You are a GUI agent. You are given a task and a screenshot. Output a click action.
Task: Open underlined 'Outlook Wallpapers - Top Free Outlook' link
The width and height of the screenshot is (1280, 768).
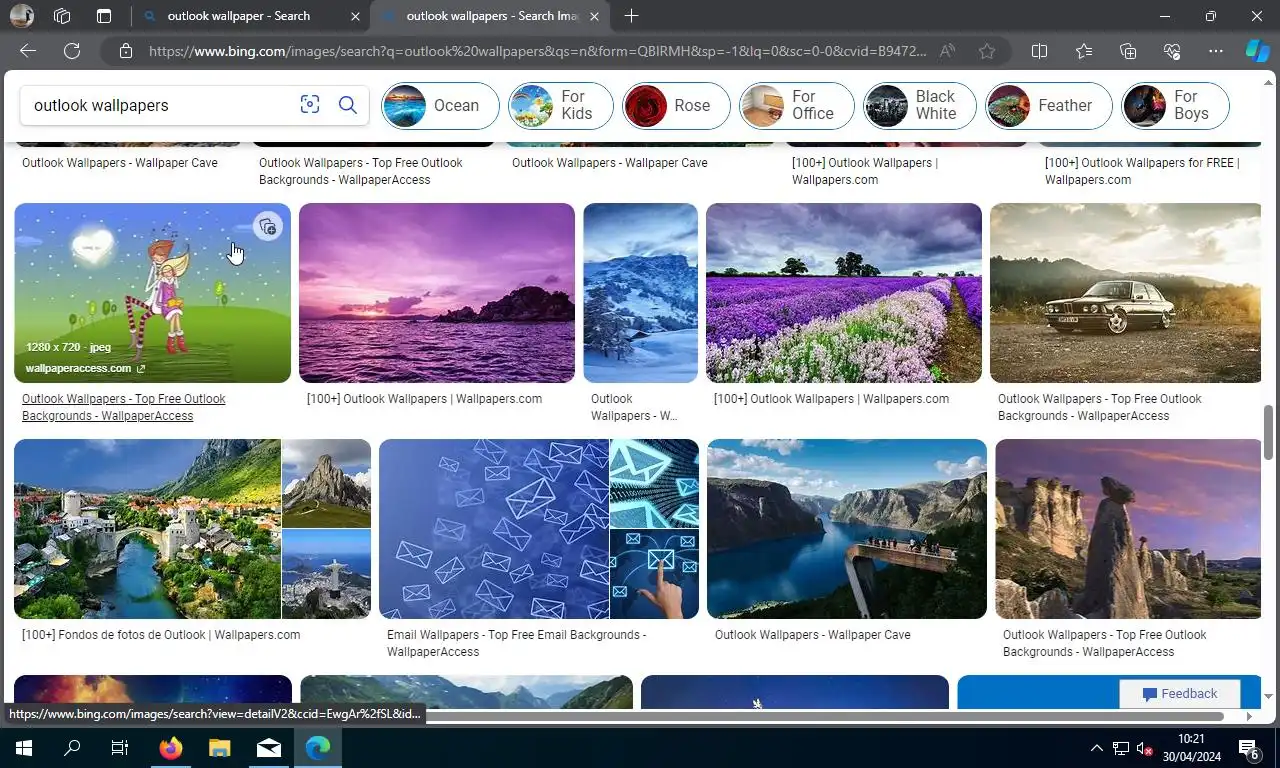pos(124,407)
